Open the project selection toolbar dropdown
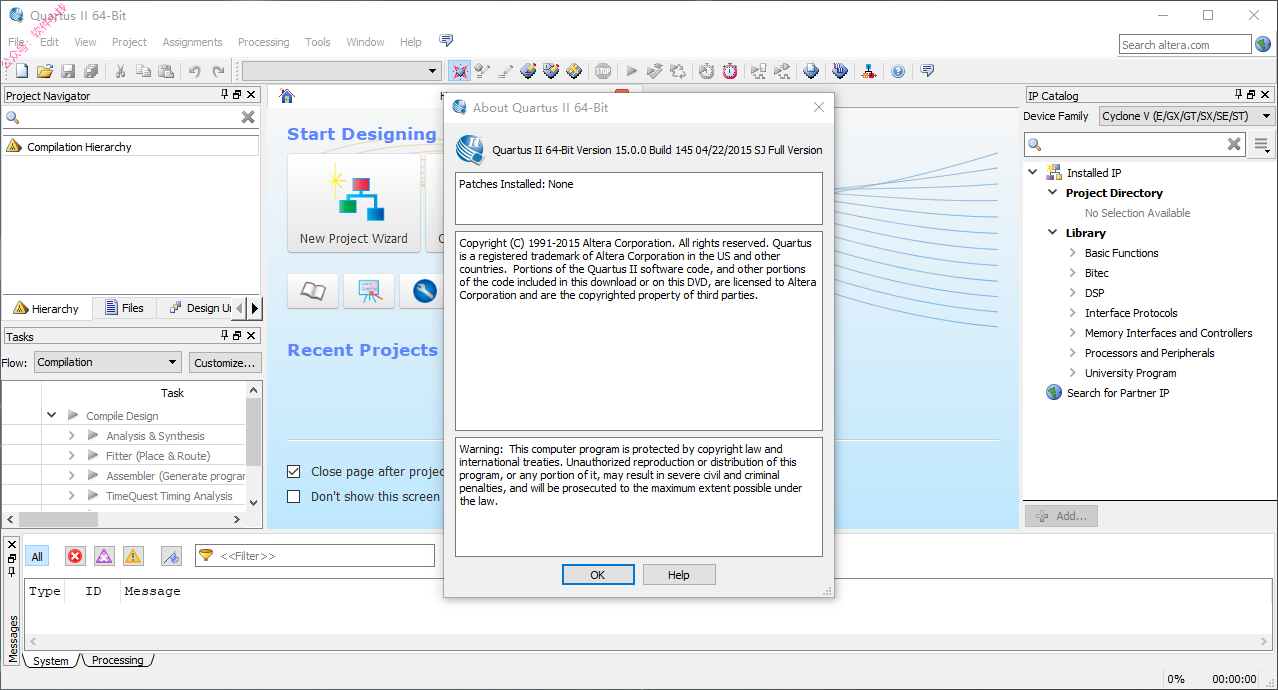 pos(342,71)
